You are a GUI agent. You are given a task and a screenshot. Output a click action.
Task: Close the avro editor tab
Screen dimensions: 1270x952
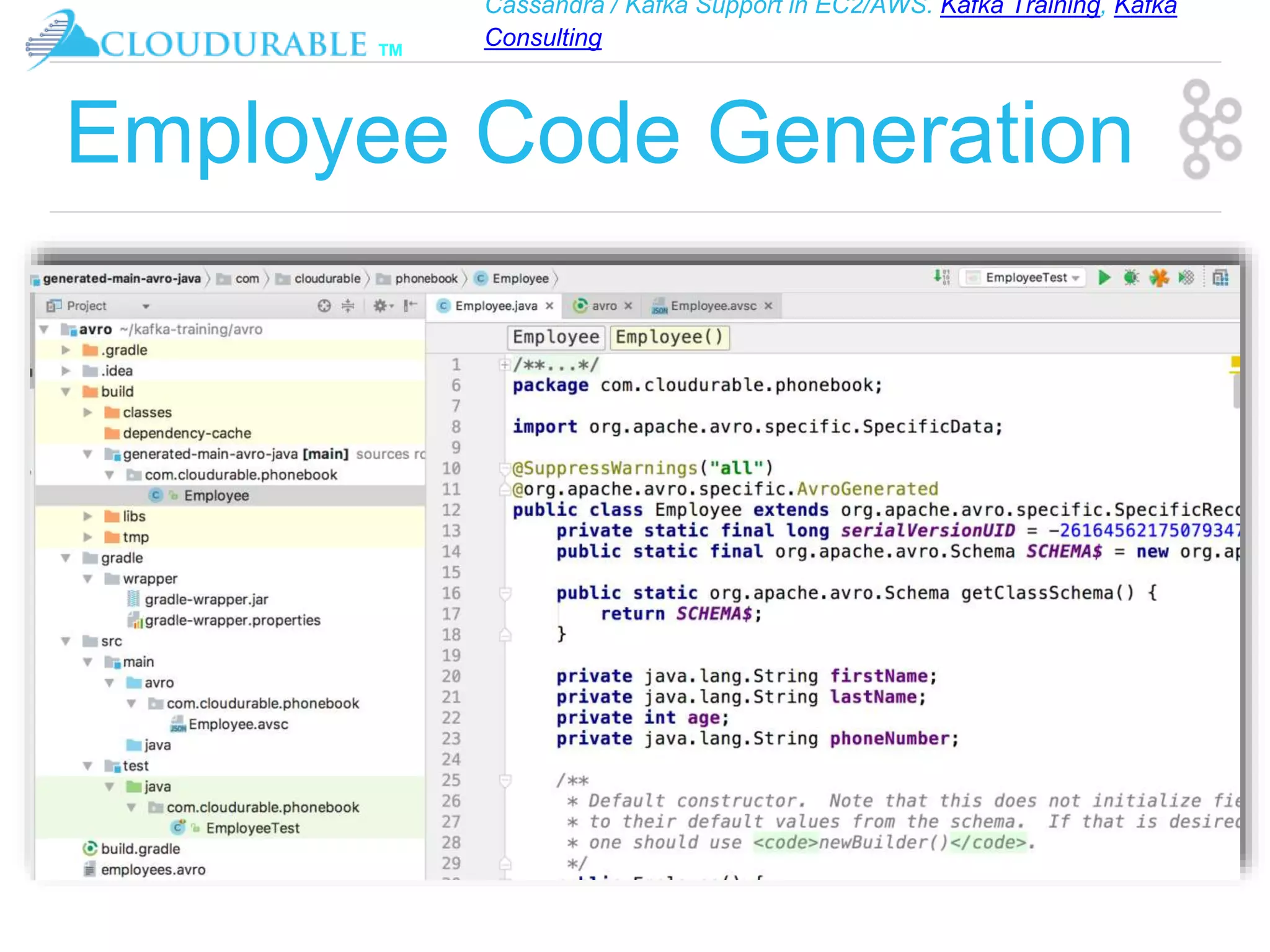pyautogui.click(x=628, y=306)
